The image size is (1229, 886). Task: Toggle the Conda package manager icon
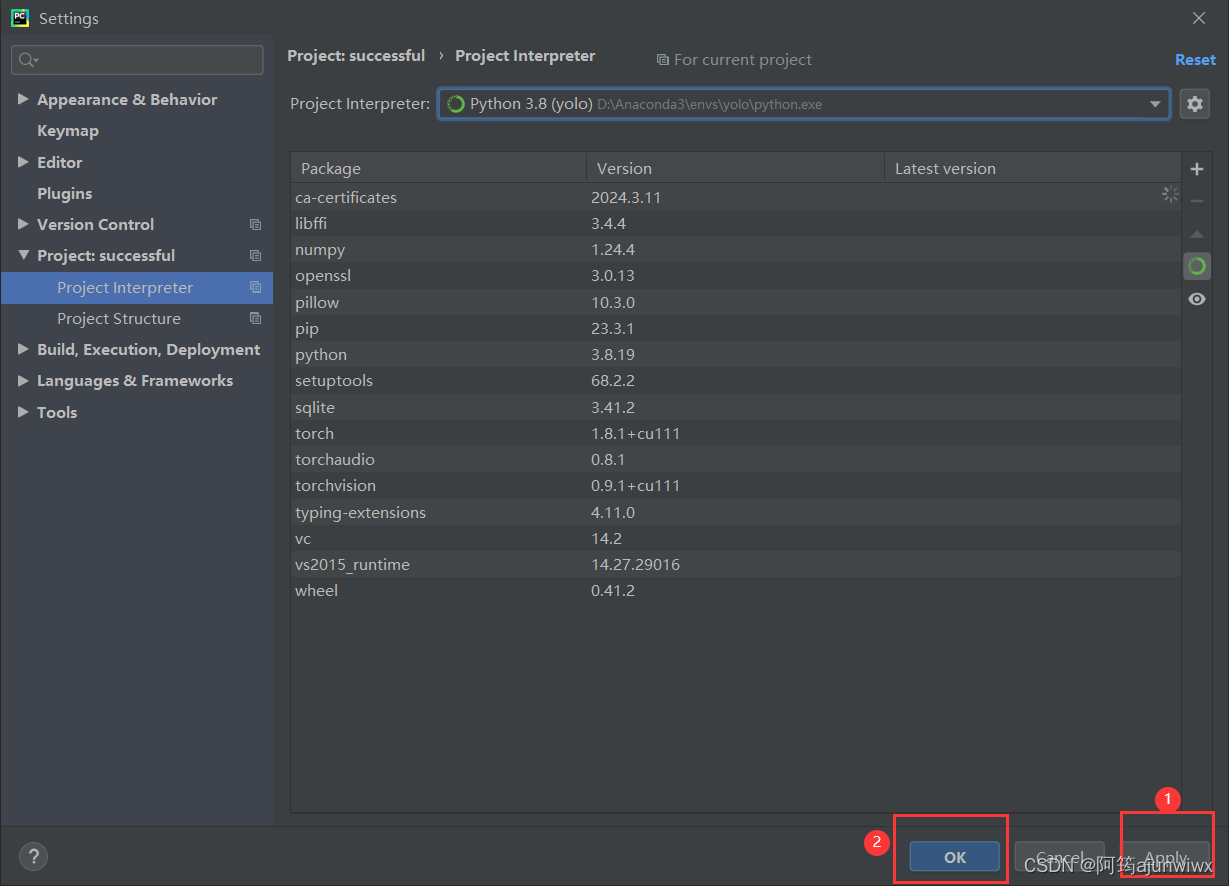coord(1197,266)
